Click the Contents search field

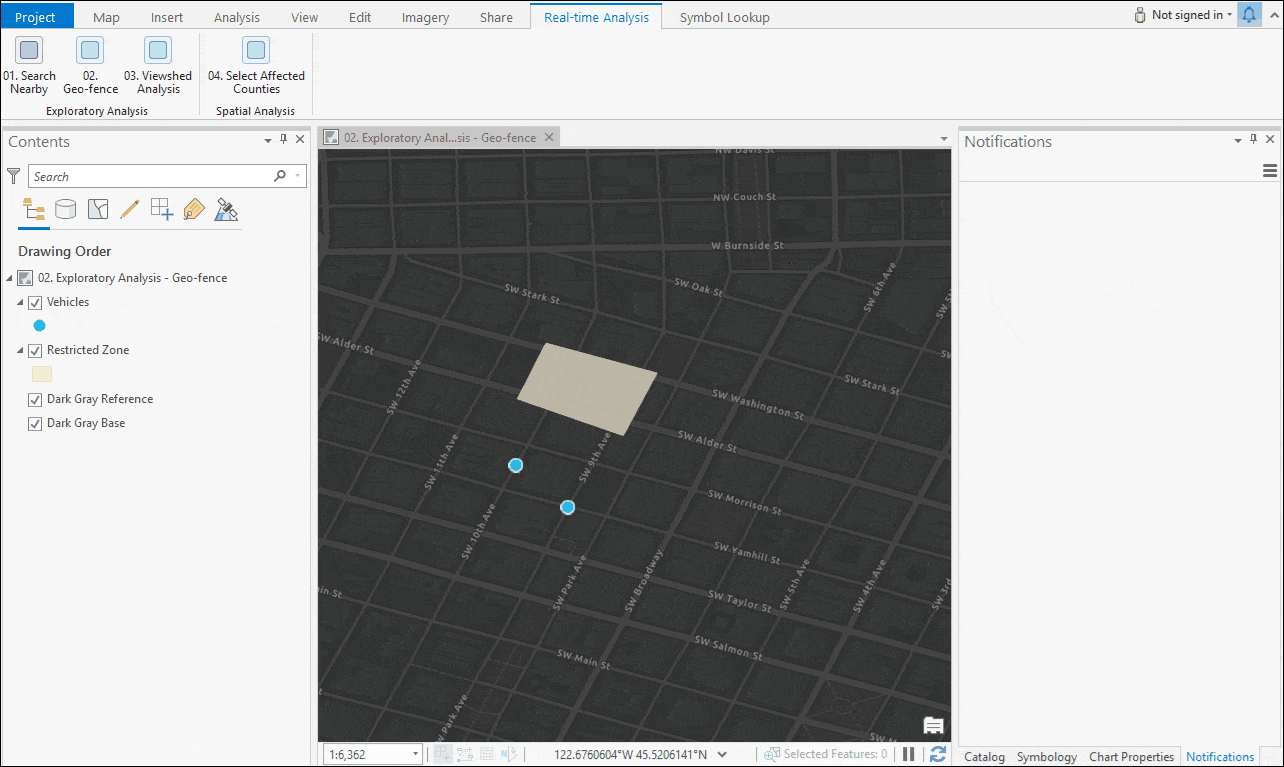coord(150,177)
